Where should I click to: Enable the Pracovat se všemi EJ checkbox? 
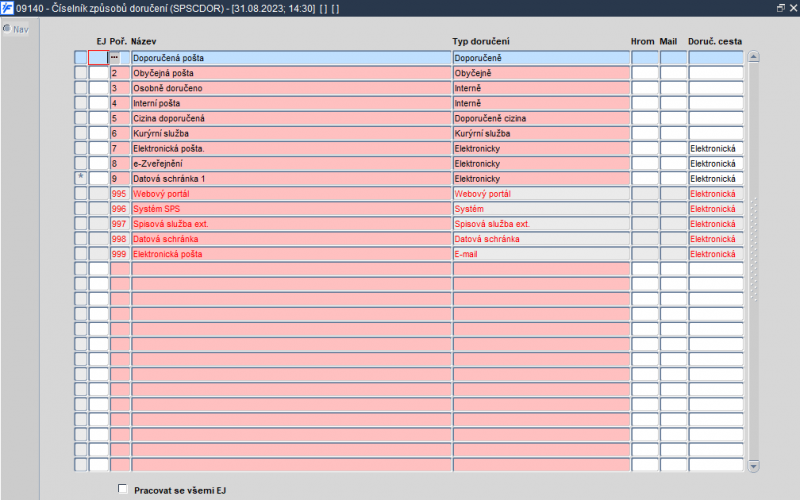(x=122, y=489)
